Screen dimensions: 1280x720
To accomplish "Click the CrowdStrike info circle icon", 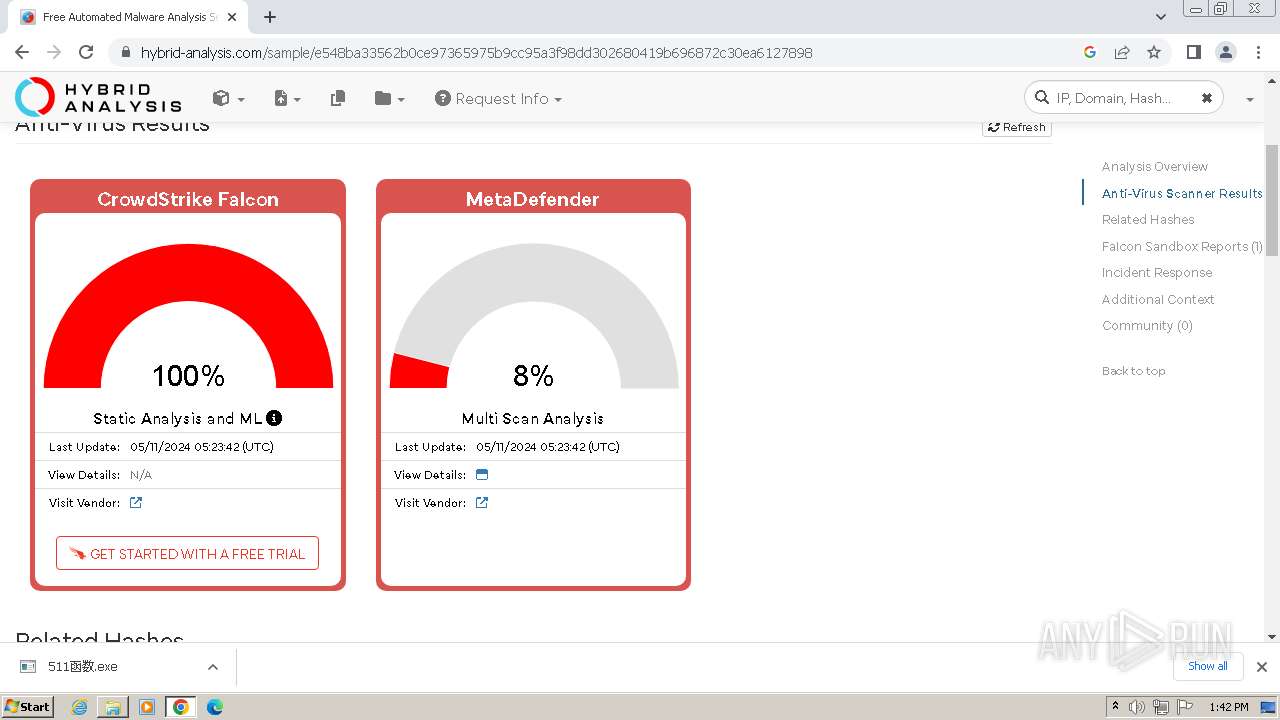I will pos(274,418).
